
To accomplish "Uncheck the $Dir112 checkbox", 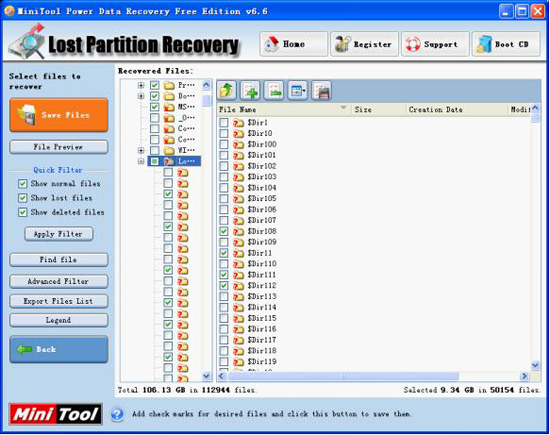I will (x=223, y=286).
